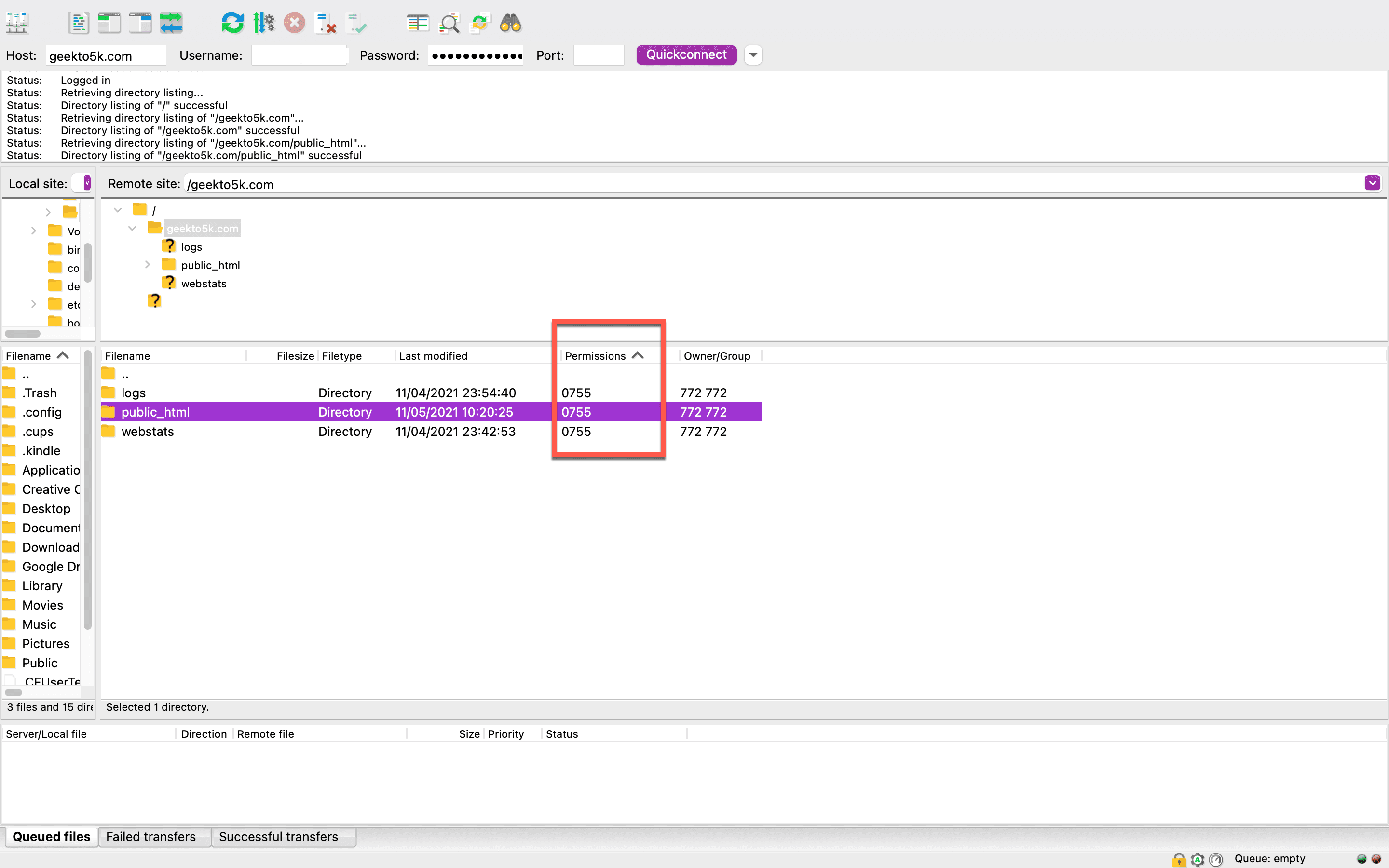
Task: Click the File filter icon
Action: 449,23
